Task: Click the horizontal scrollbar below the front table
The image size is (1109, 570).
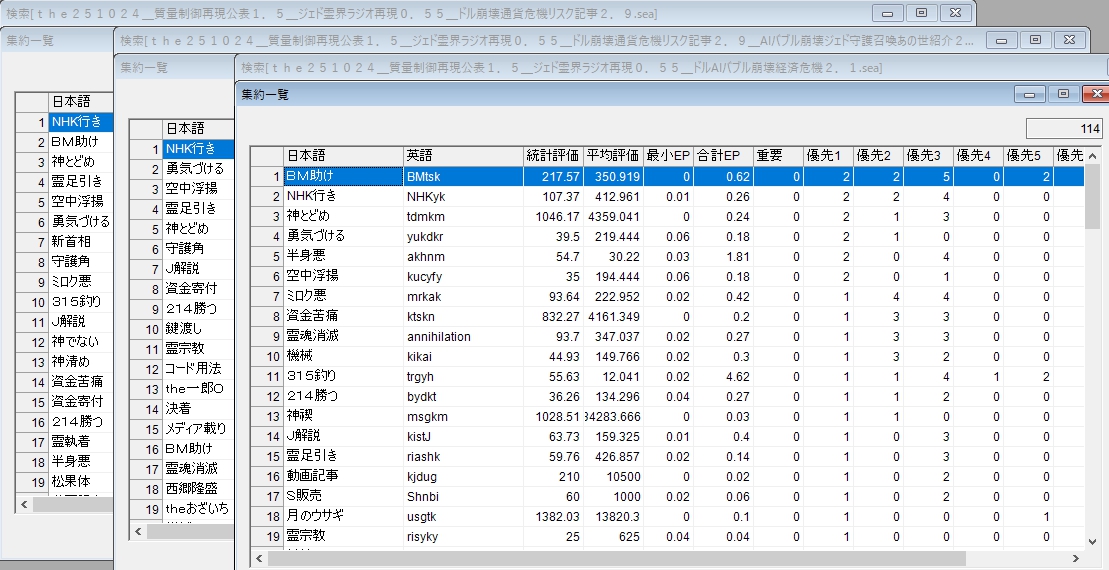Action: click(x=600, y=559)
